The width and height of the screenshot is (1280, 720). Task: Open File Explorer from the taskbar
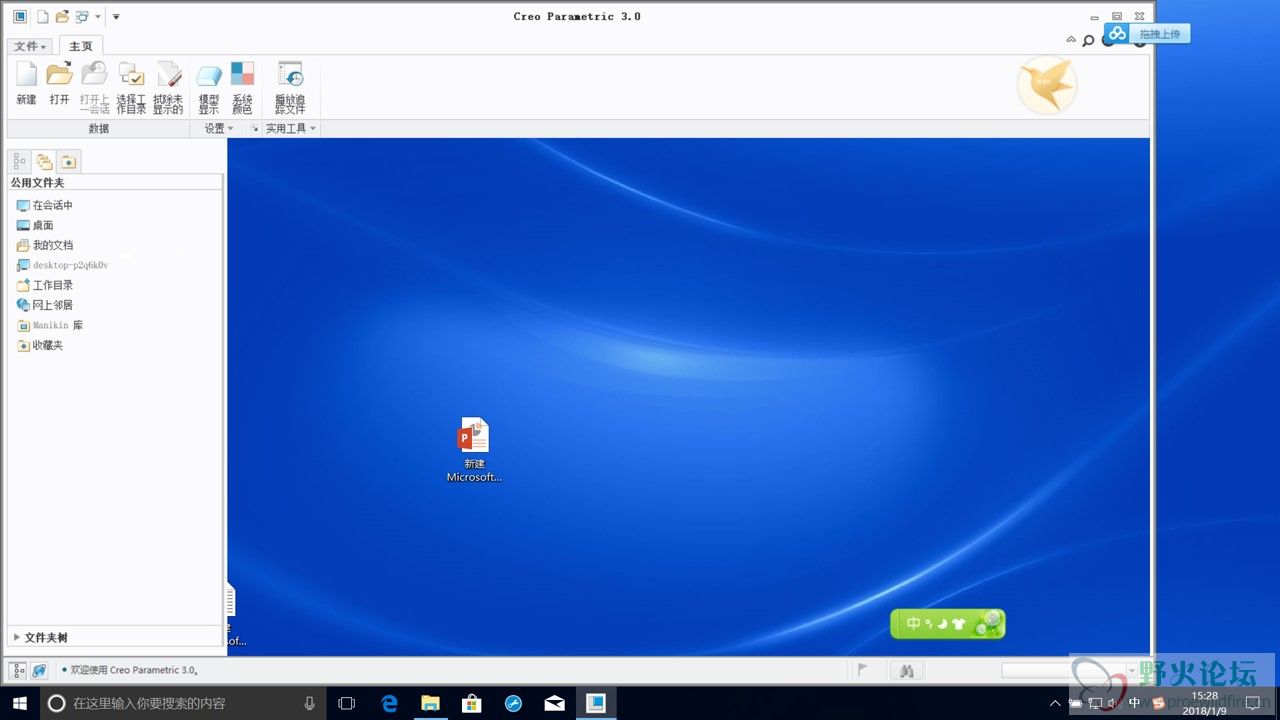pos(431,703)
